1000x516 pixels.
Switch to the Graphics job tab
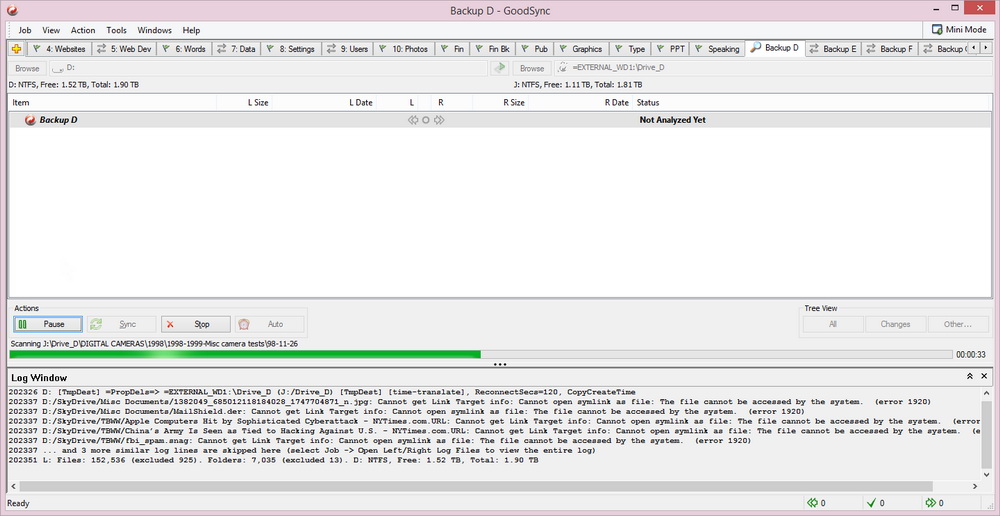[580, 49]
